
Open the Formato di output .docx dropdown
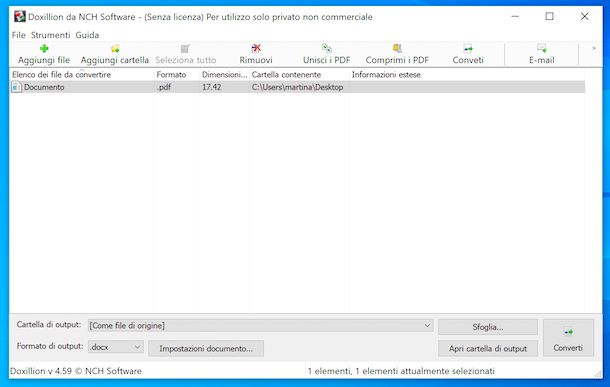[116, 347]
